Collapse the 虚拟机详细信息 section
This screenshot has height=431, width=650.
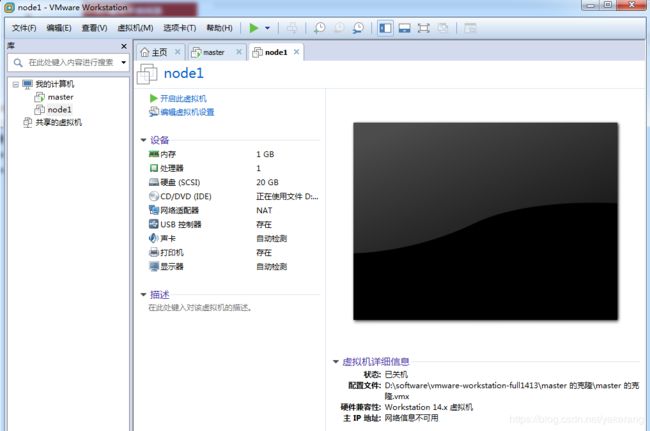point(336,362)
